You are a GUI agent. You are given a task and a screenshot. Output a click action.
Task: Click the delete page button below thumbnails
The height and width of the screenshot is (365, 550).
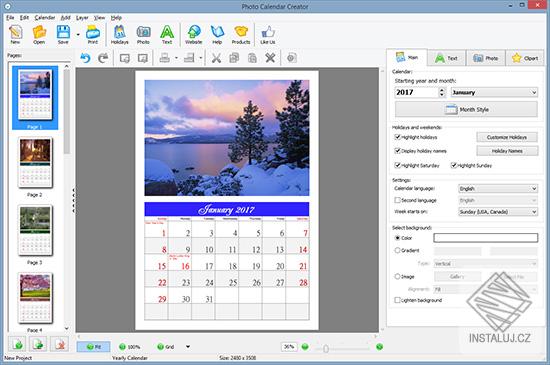click(59, 344)
